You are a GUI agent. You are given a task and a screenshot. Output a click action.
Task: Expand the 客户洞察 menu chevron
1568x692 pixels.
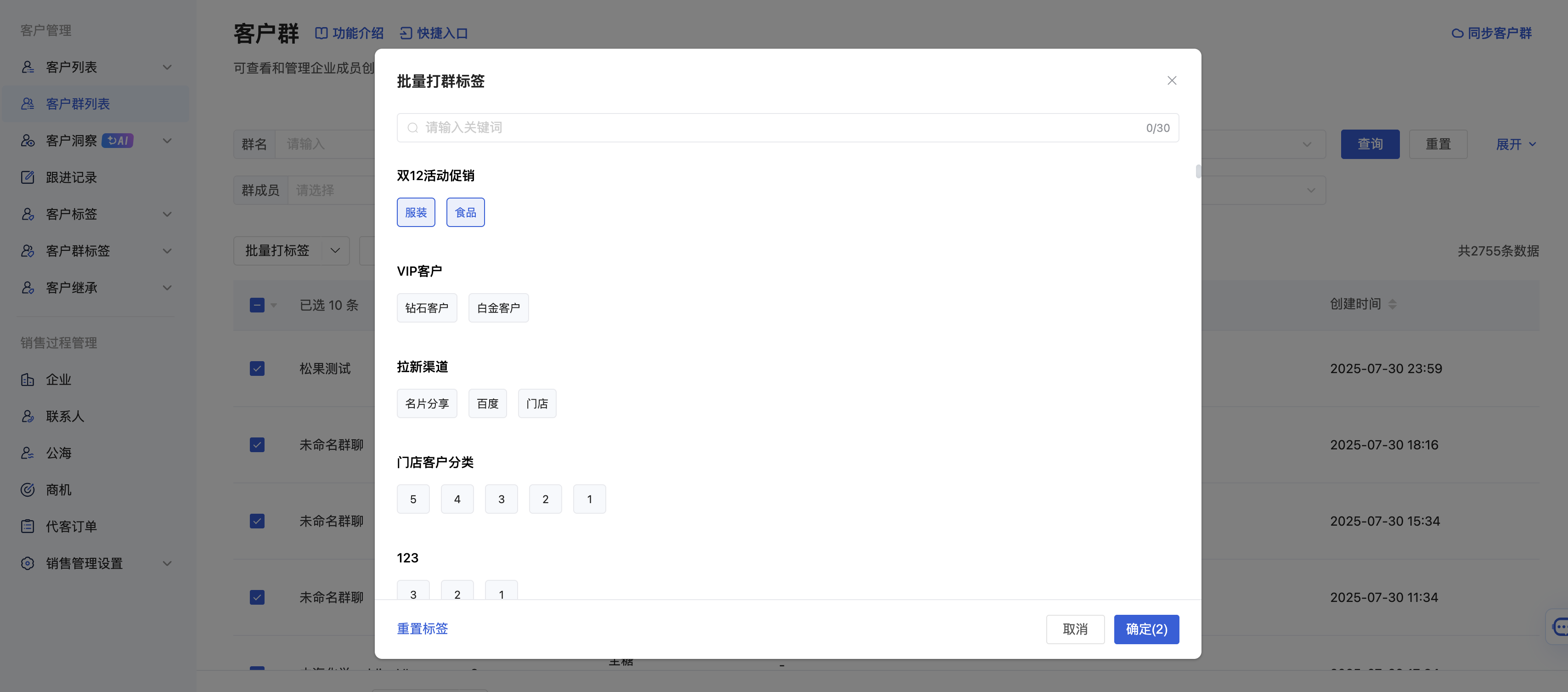pos(167,141)
